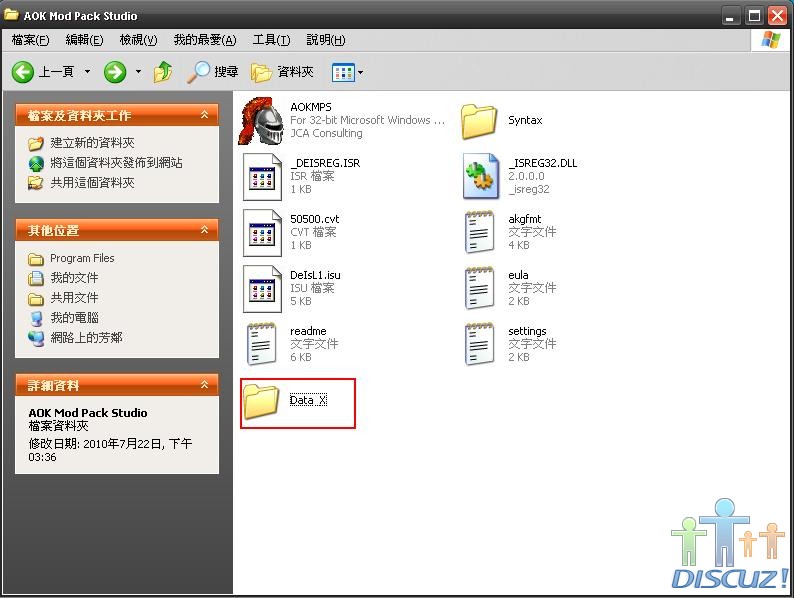
Task: Go up one folder level icon
Action: point(163,72)
